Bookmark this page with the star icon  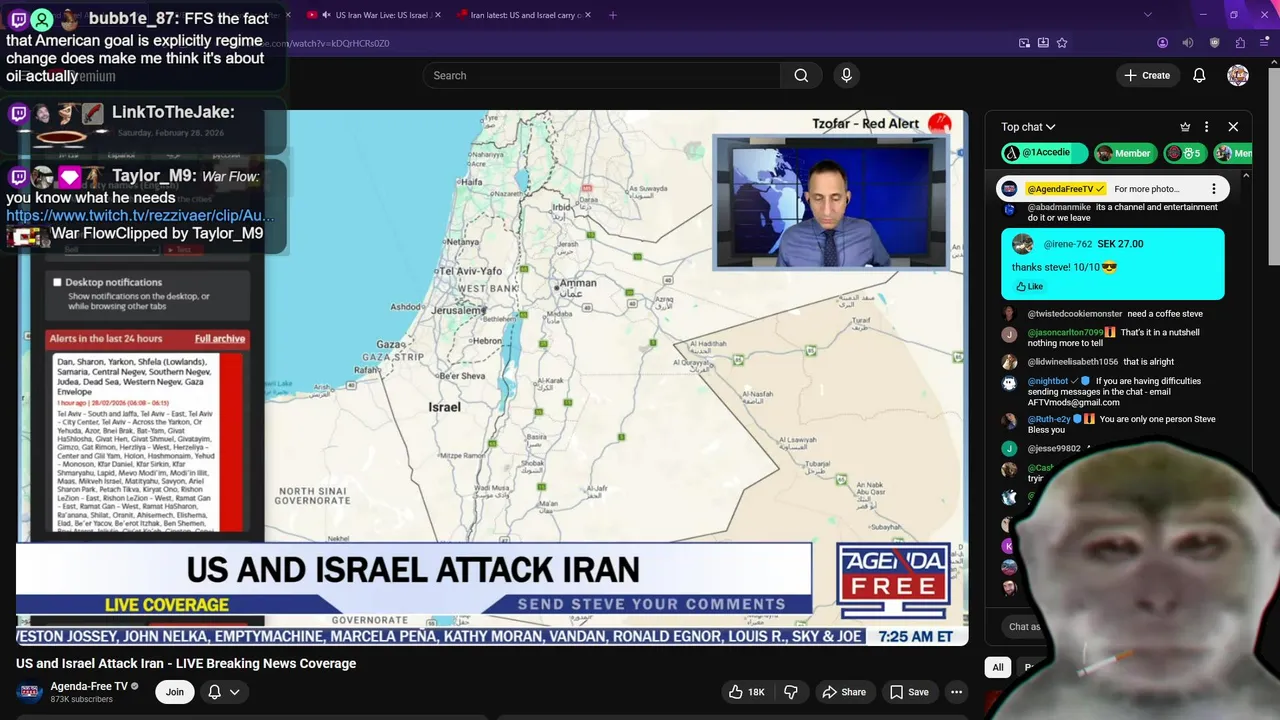click(1062, 43)
